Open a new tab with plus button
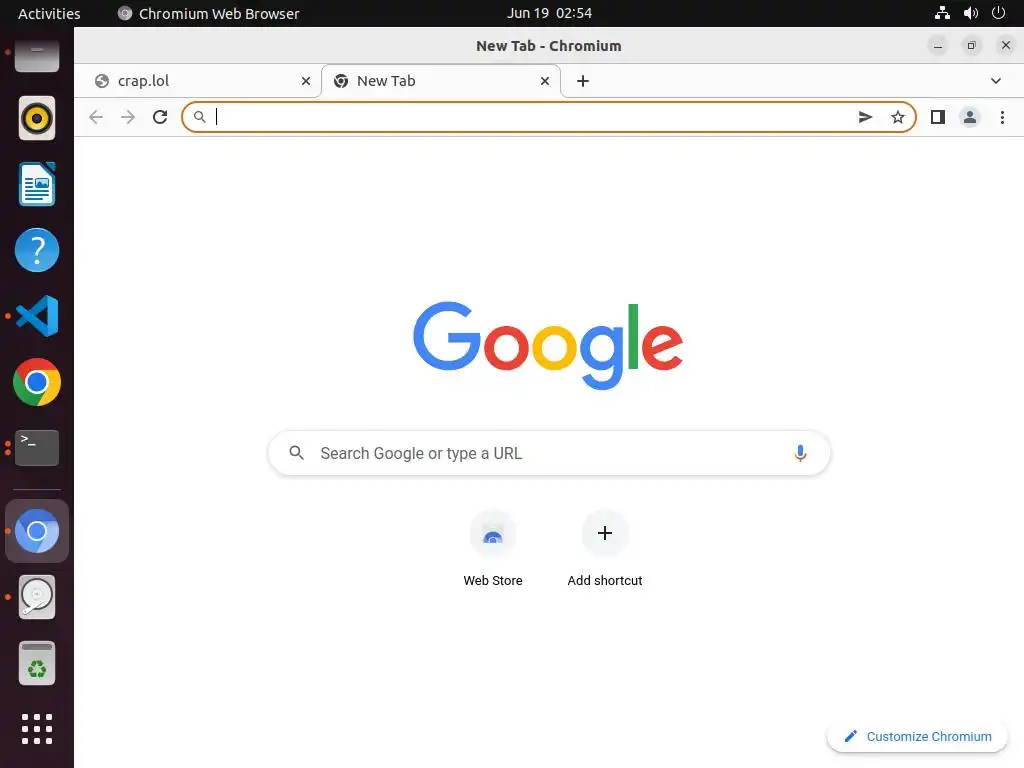1024x768 pixels. (x=583, y=81)
